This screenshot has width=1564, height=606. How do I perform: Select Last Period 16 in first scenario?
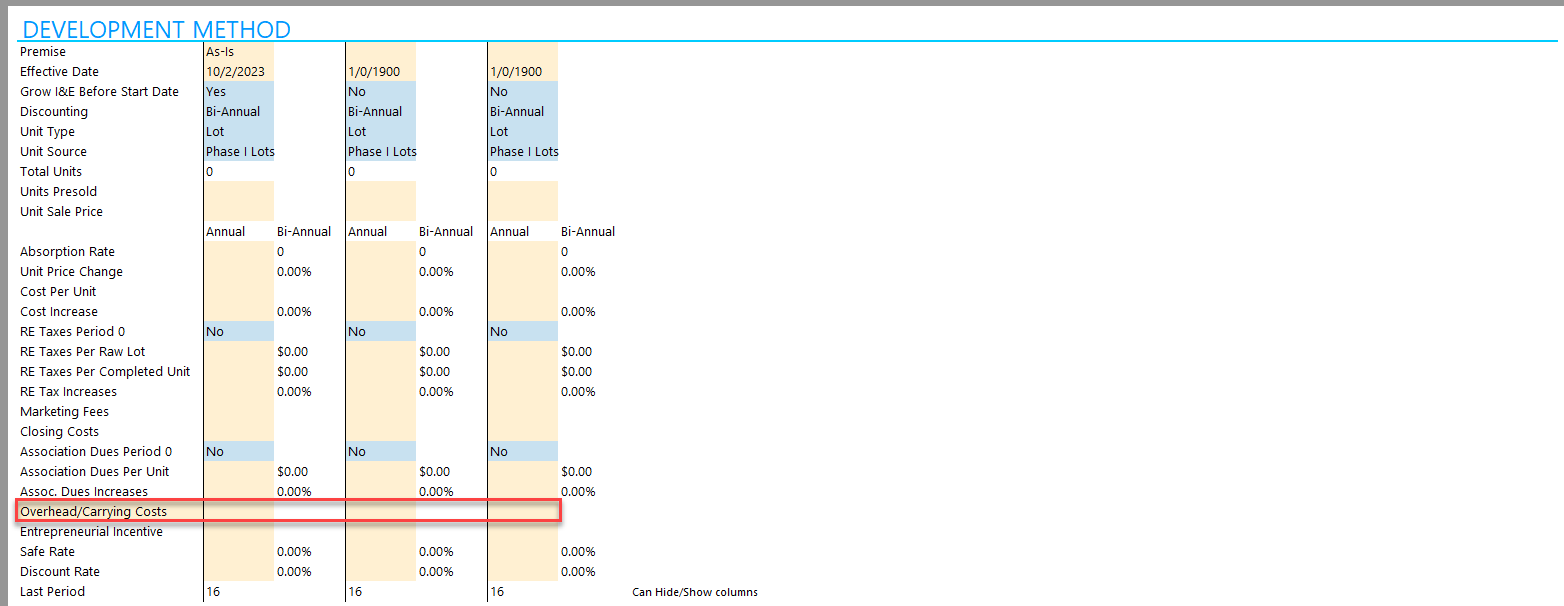pos(238,591)
